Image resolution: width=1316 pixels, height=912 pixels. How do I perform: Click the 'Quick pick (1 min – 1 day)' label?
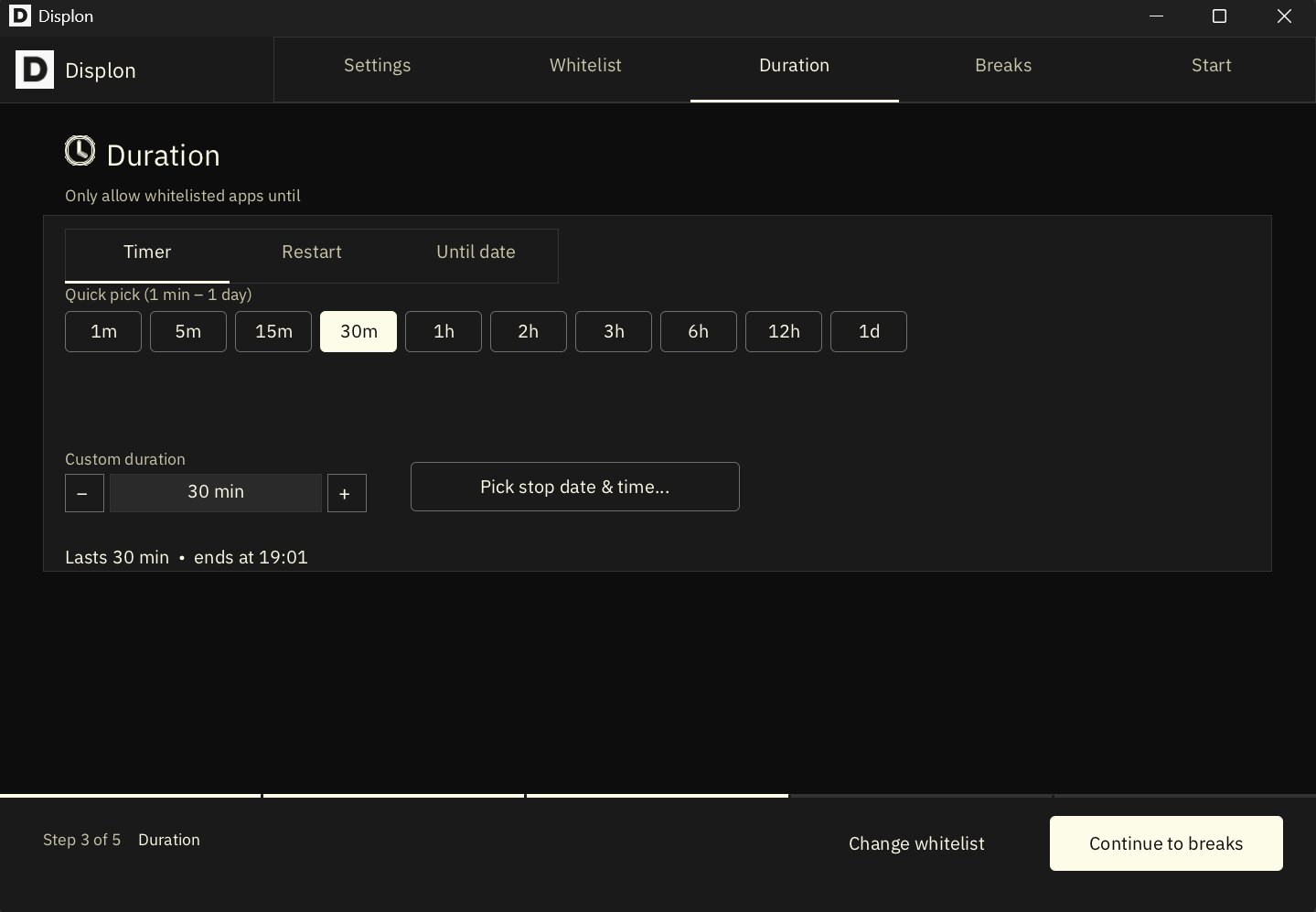point(158,295)
